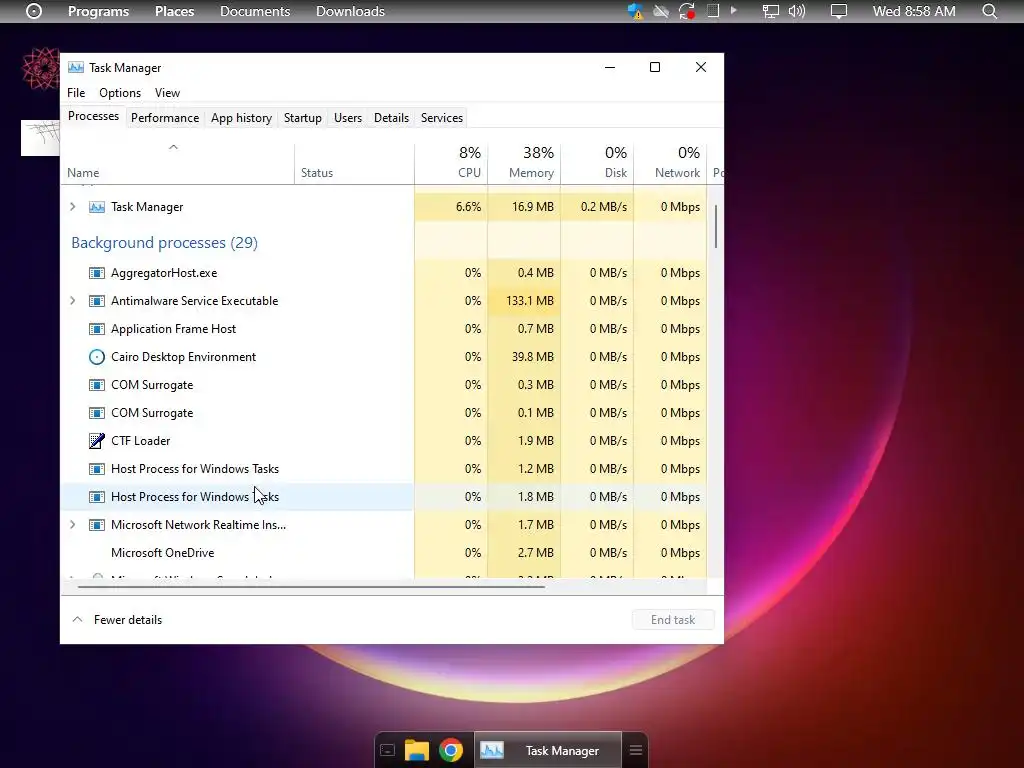The width and height of the screenshot is (1024, 768).
Task: Open the action center notification icon
Action: coord(839,11)
